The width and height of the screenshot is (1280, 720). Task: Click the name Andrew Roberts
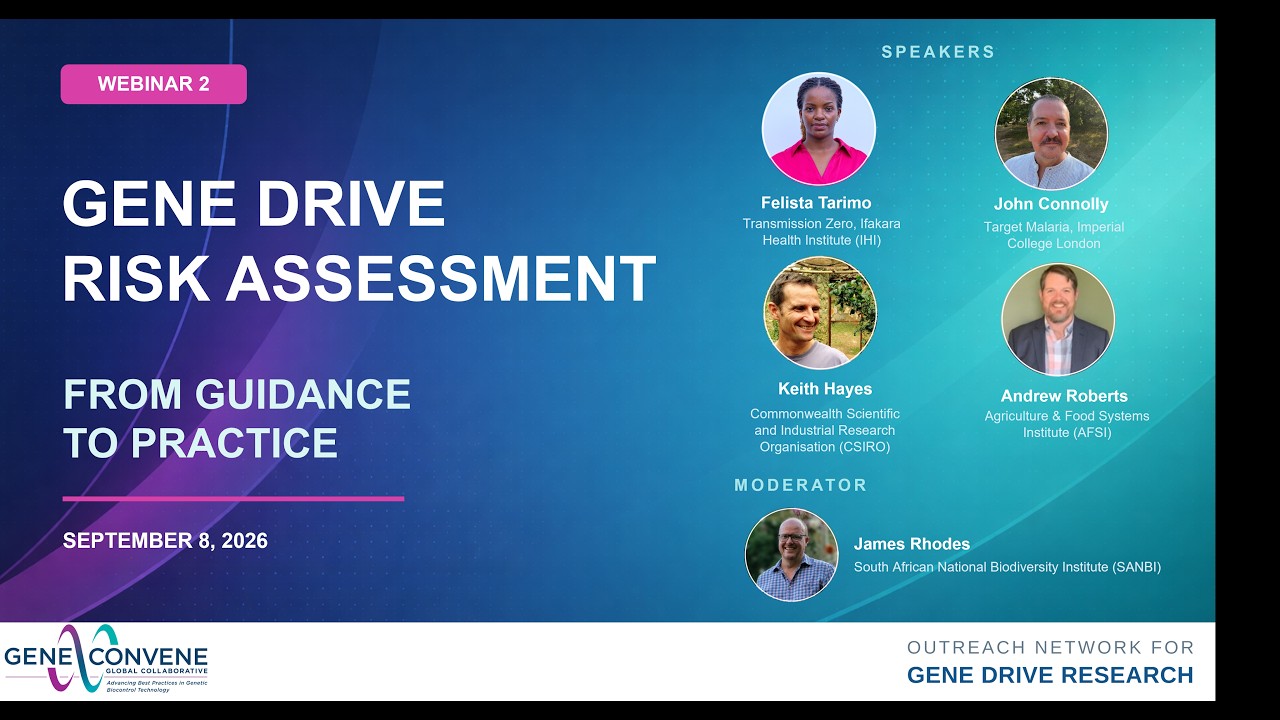(x=1064, y=396)
